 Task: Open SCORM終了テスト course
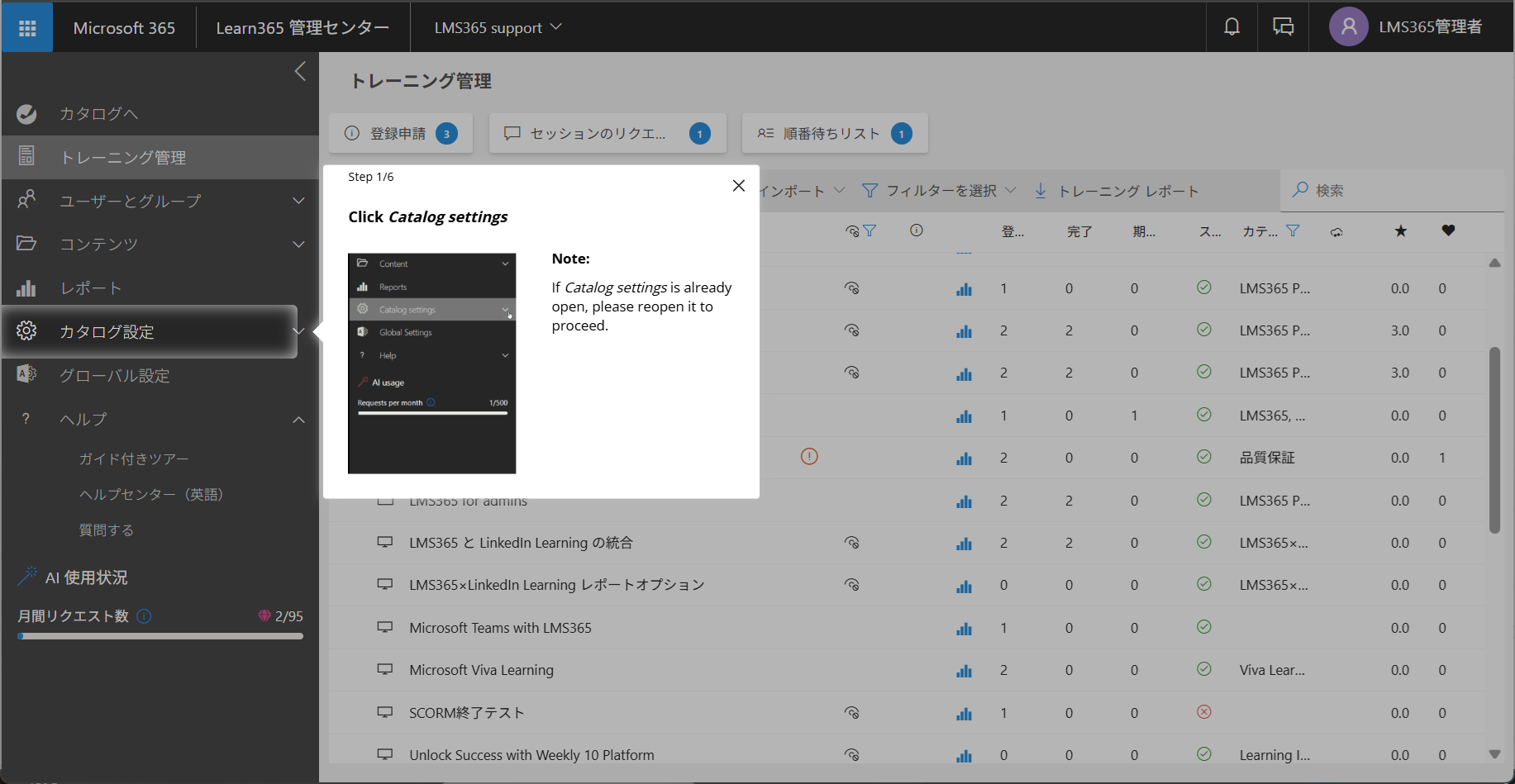[466, 713]
